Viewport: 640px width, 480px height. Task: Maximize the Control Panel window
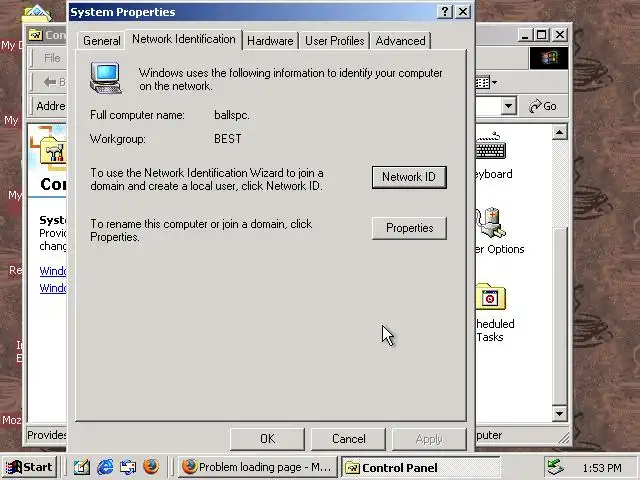542,35
